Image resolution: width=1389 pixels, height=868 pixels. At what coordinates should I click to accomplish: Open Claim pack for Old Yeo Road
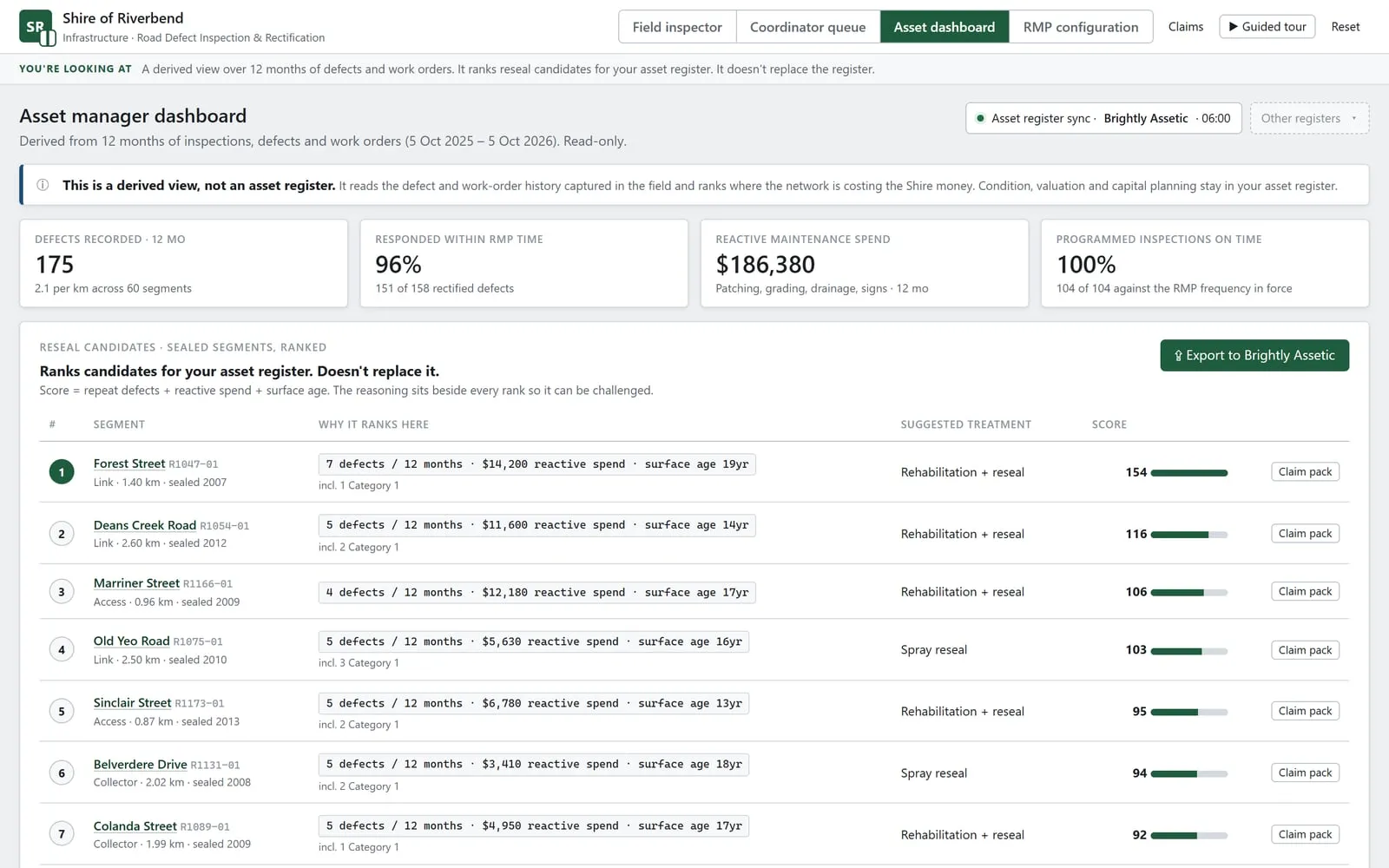click(1305, 650)
